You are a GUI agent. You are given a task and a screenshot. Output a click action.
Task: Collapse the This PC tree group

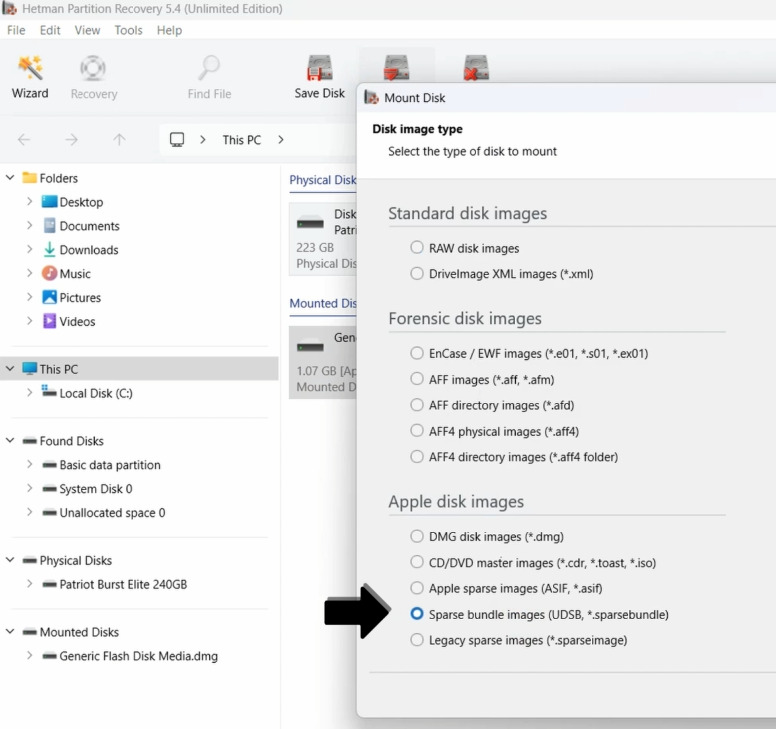click(x=10, y=368)
